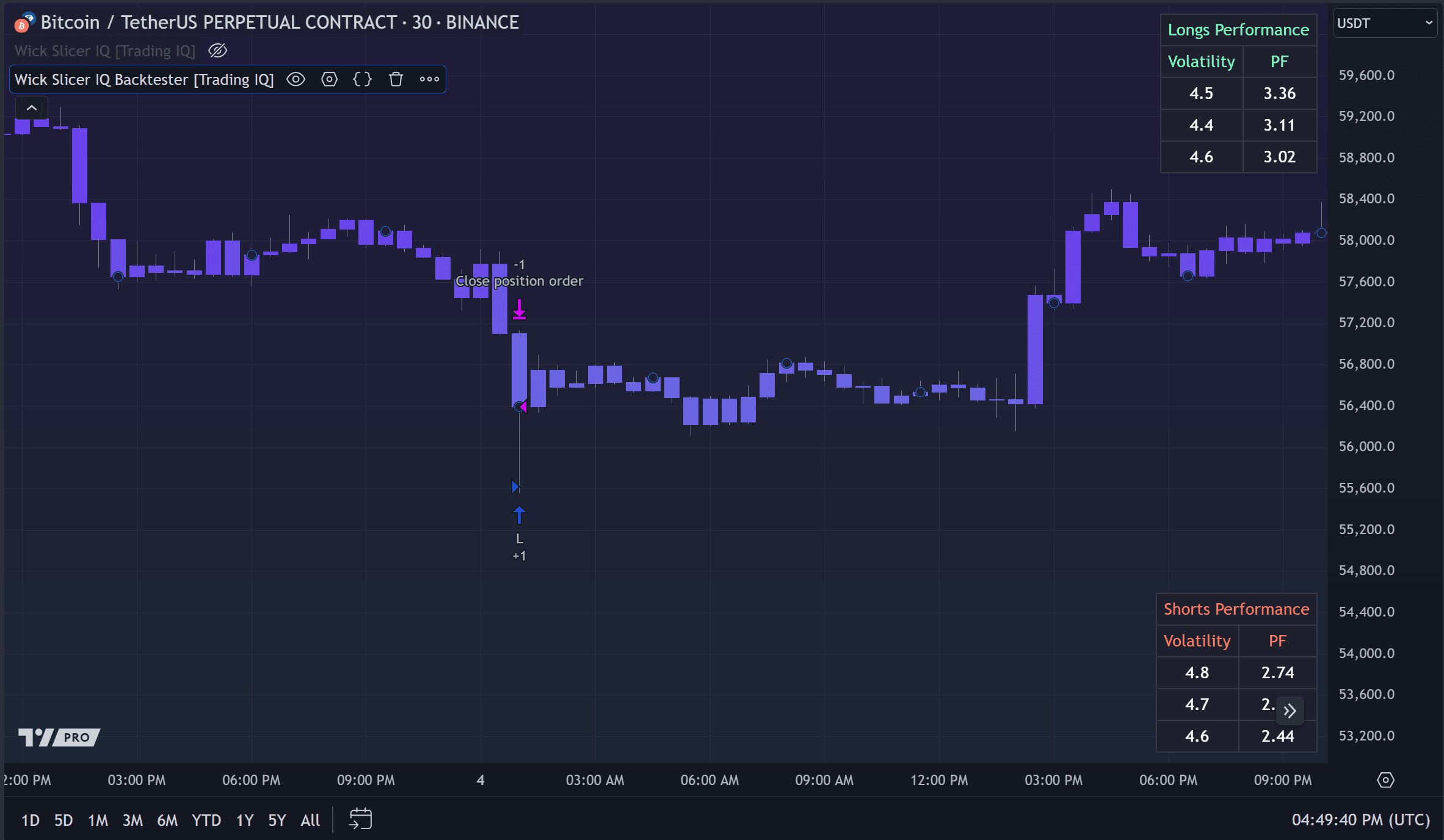Click the blue long entry up arrow marker
Viewport: 1444px width, 840px height.
tap(519, 515)
